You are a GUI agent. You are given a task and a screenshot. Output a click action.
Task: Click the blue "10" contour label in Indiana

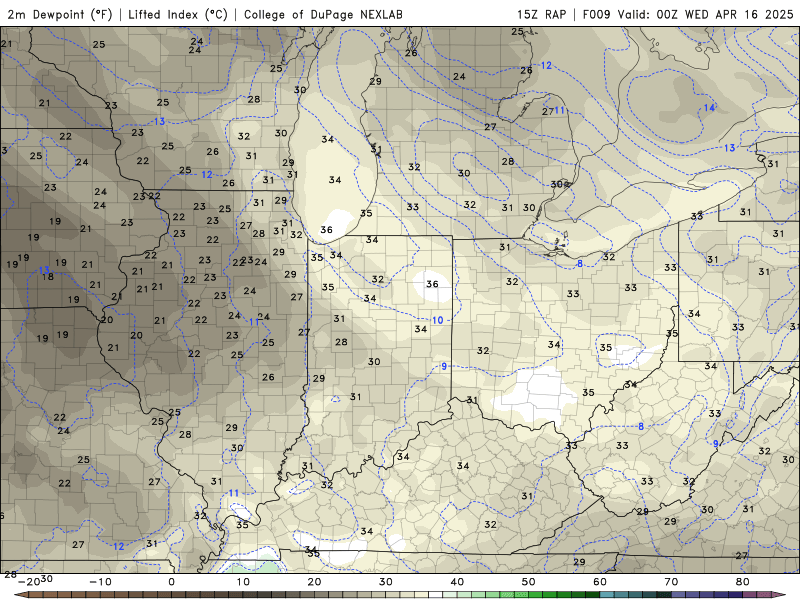click(x=437, y=320)
